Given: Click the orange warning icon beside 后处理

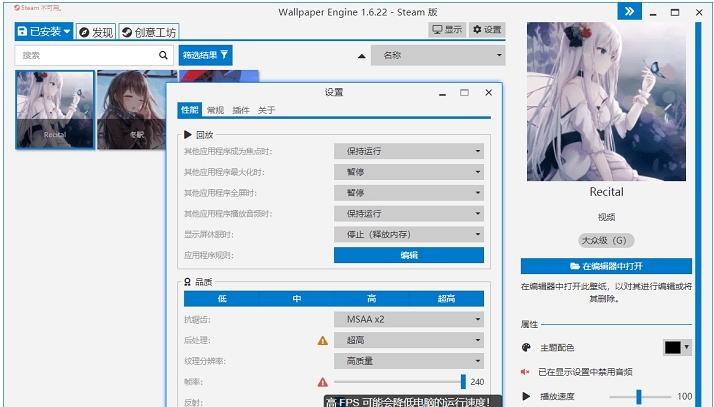Looking at the screenshot, I should coord(322,341).
